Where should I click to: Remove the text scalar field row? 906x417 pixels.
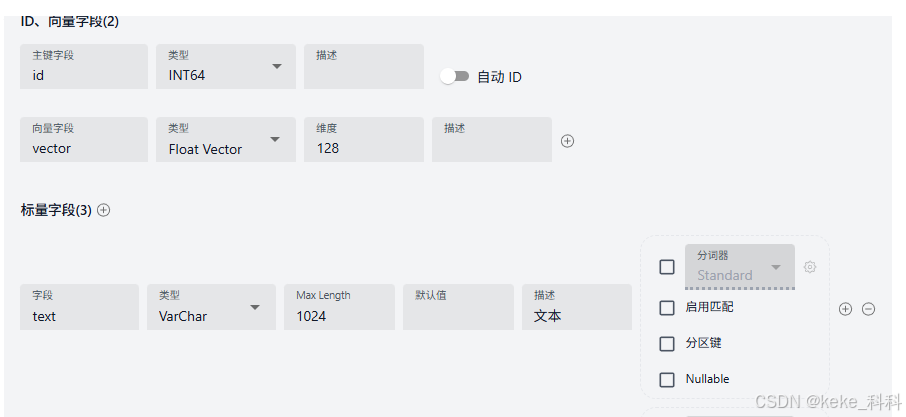868,309
